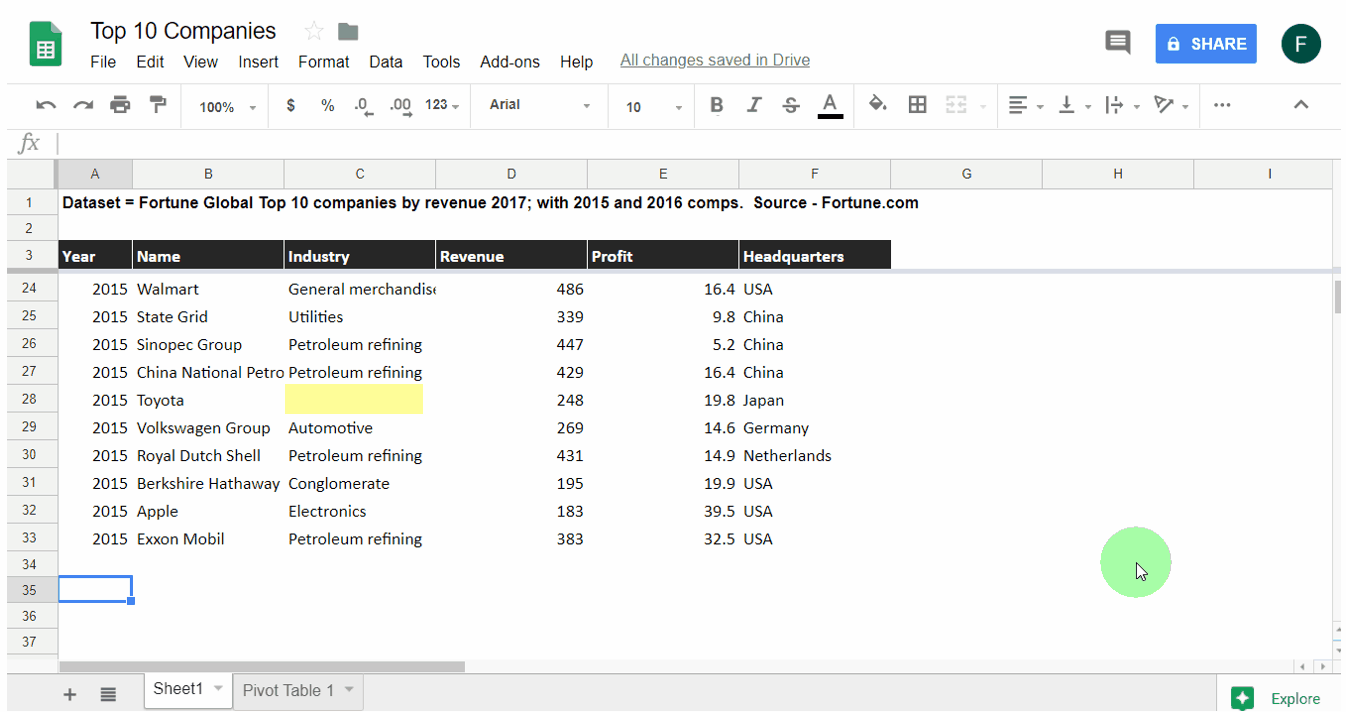Open the Format menu
The image size is (1346, 712).
(x=324, y=62)
